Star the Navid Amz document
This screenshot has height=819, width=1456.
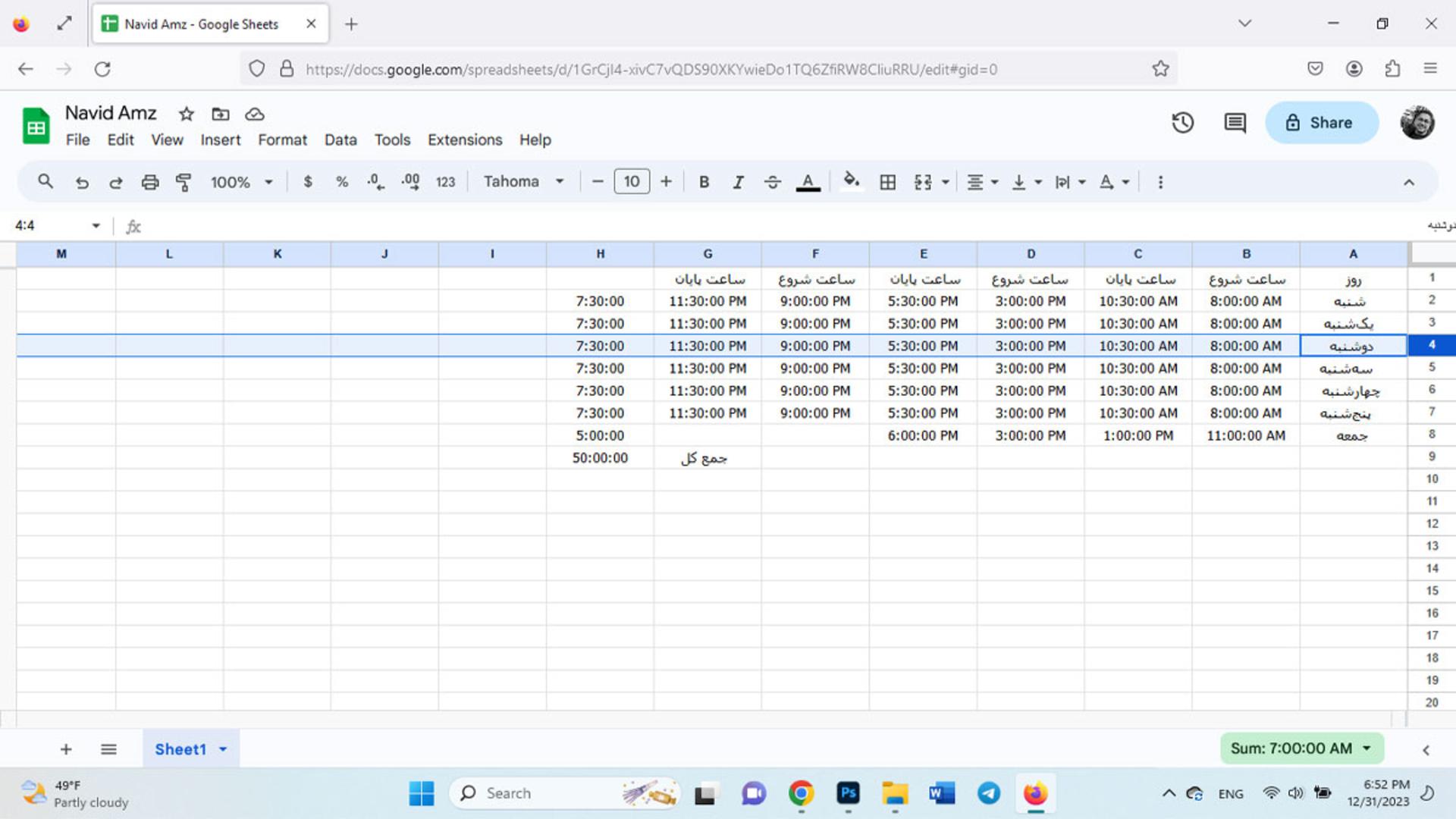click(186, 114)
